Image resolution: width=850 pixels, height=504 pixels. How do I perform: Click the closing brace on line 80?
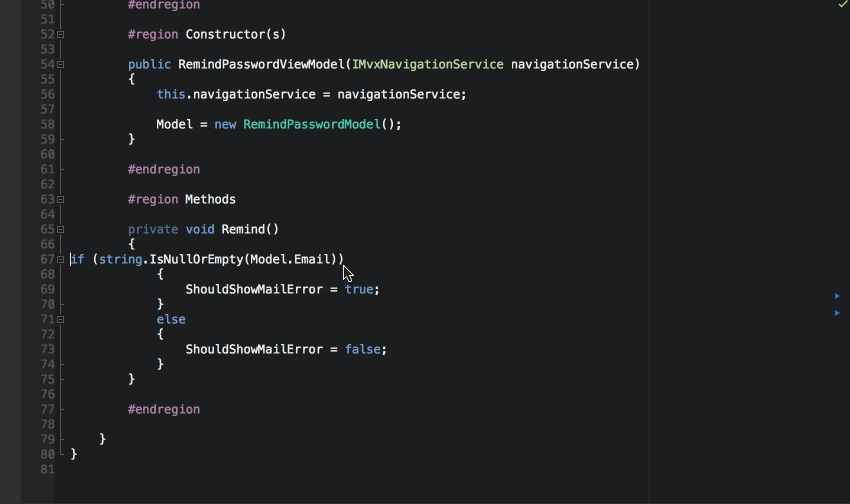(x=74, y=454)
